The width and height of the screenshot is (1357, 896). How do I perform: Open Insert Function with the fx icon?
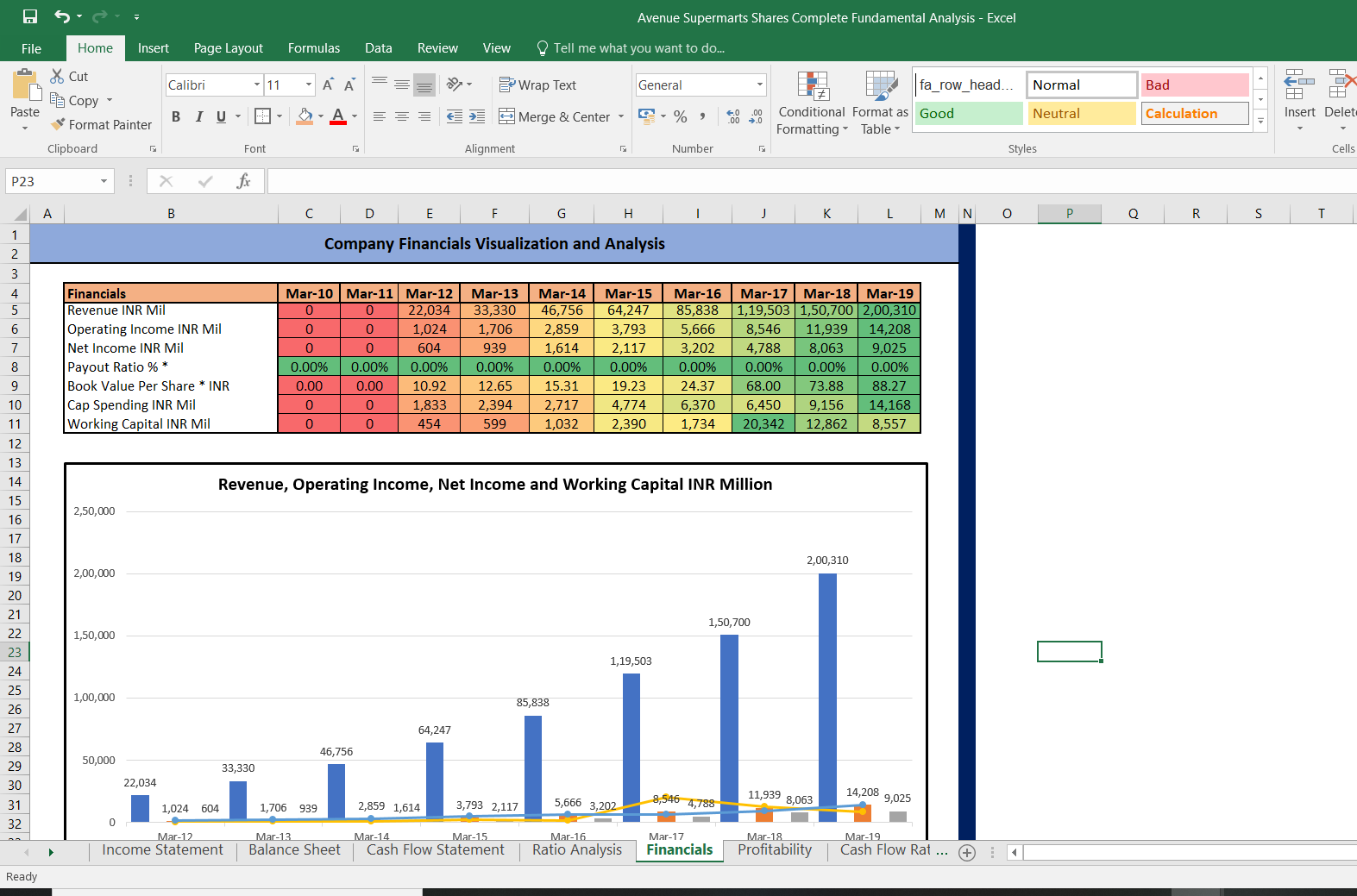[244, 181]
